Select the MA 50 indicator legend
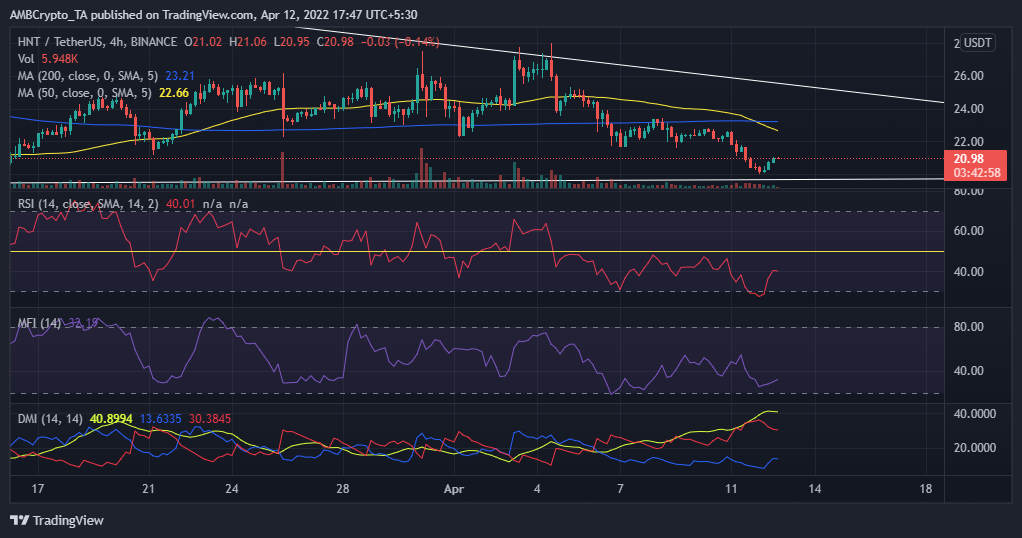Screen dimensions: 1022x538 tap(82, 91)
